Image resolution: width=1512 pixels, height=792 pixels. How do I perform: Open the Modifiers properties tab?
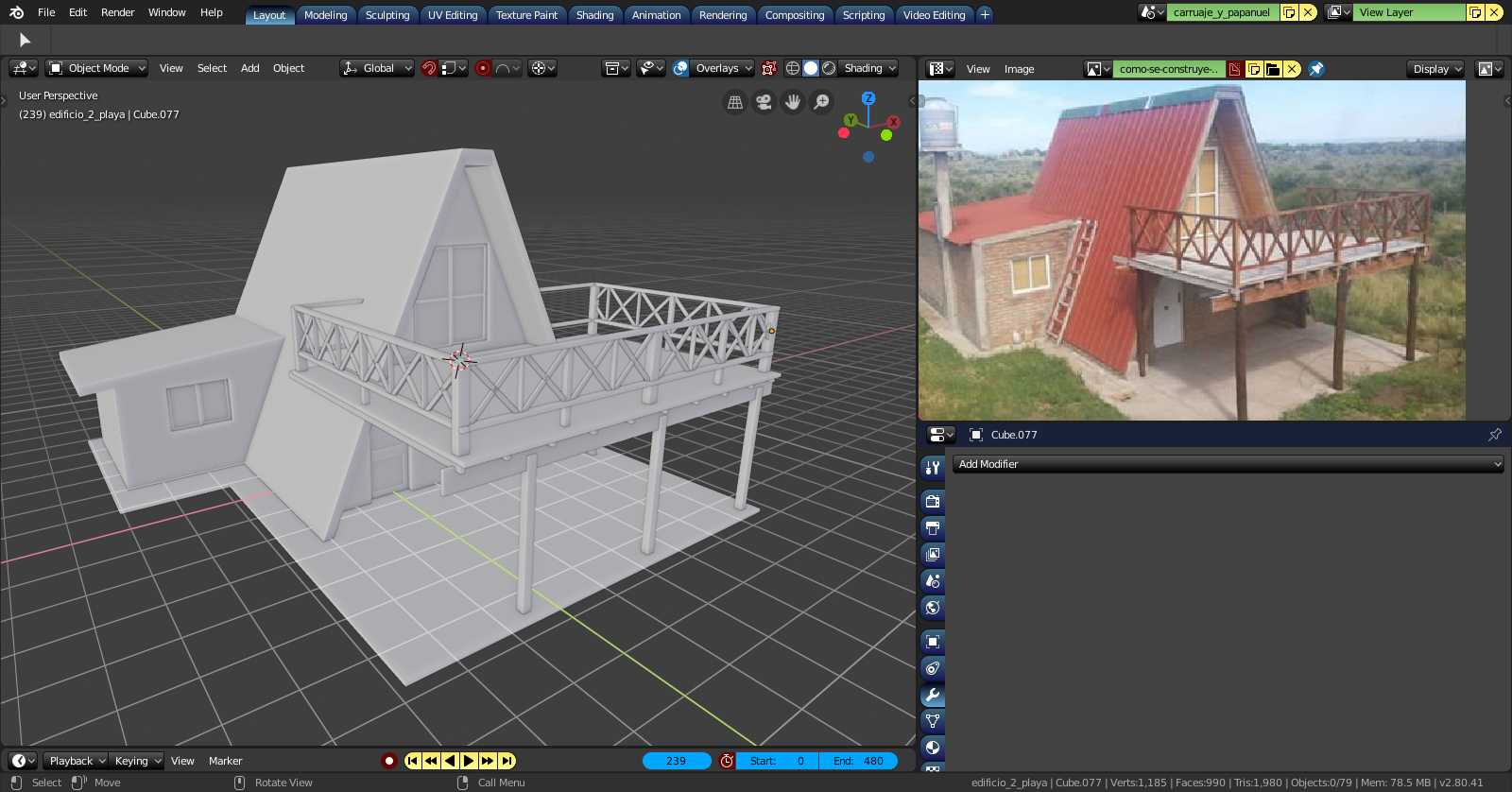(x=933, y=695)
